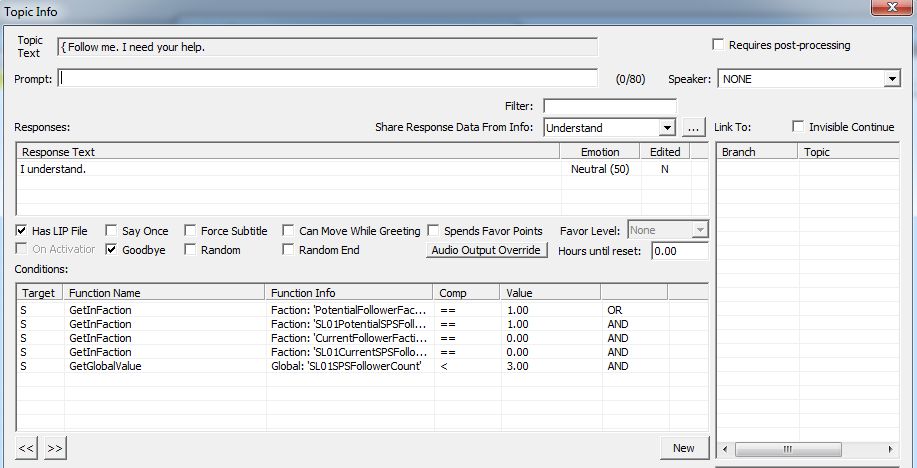Click the Emotion column header
This screenshot has width=917, height=468.
(x=600, y=152)
